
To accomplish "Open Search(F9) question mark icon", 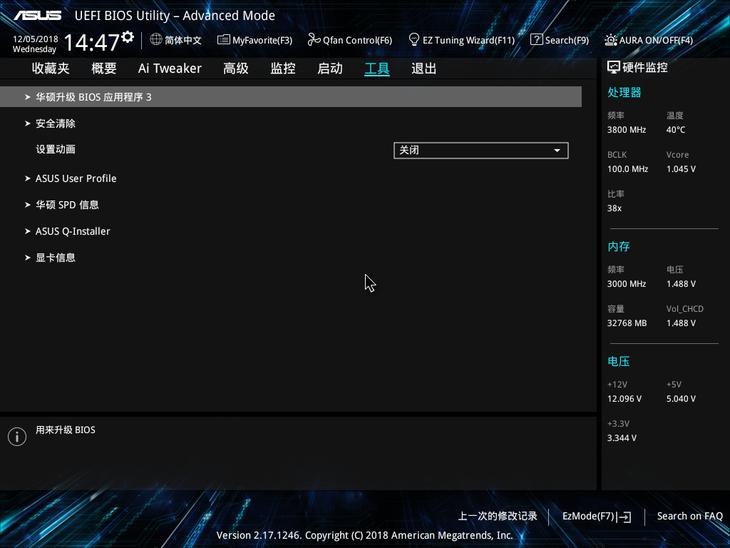I will 536,40.
